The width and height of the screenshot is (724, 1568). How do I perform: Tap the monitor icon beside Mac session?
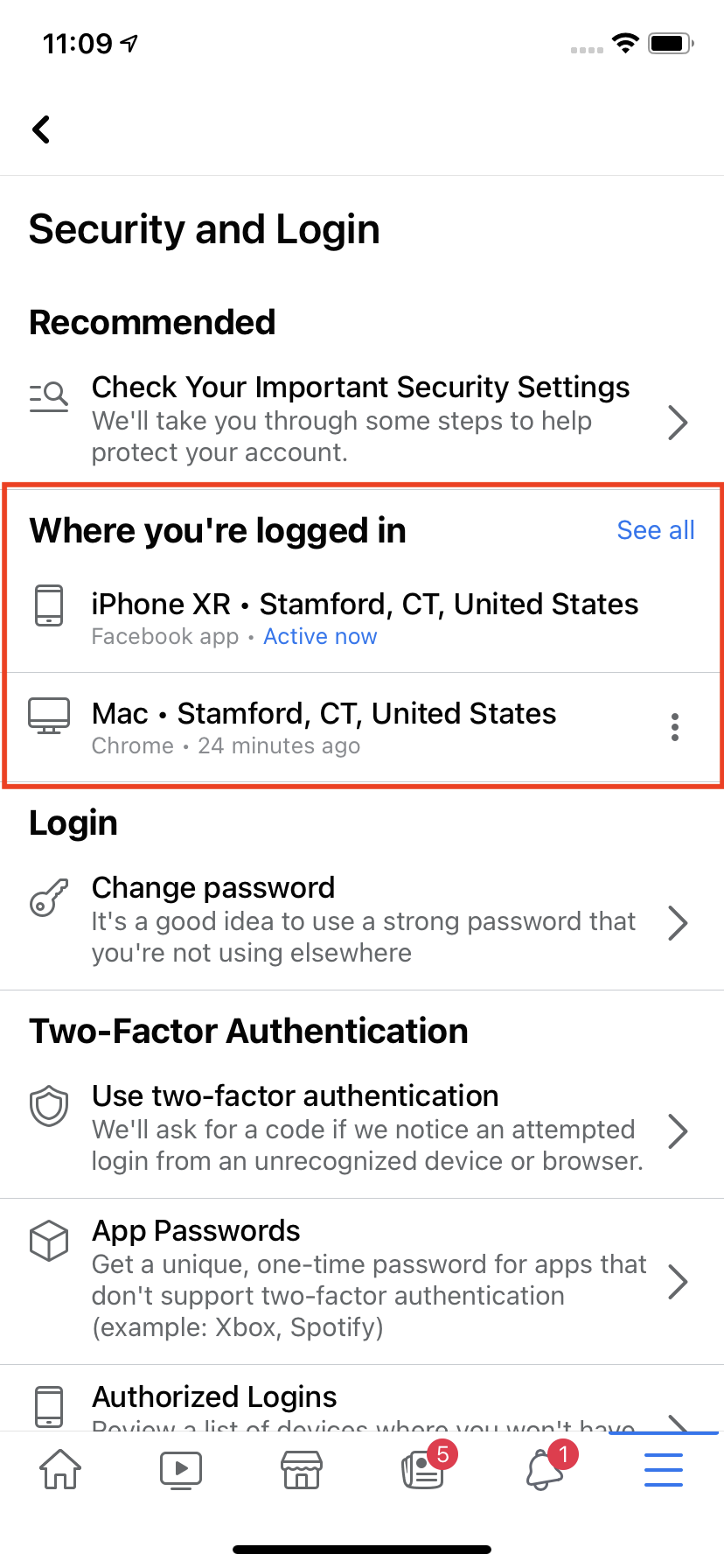coord(50,714)
